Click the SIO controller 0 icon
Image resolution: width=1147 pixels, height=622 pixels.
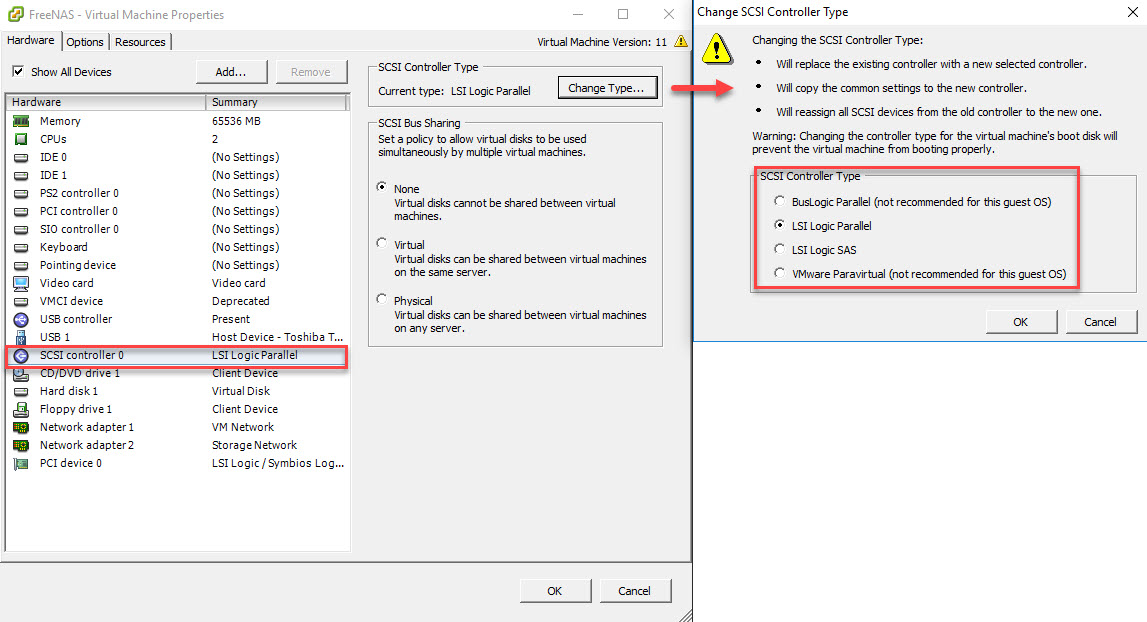coord(21,229)
